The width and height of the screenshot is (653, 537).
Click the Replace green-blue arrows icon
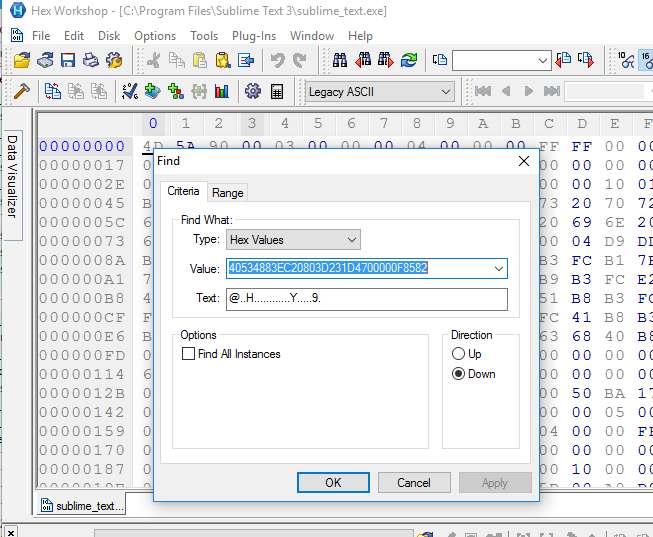[x=409, y=60]
